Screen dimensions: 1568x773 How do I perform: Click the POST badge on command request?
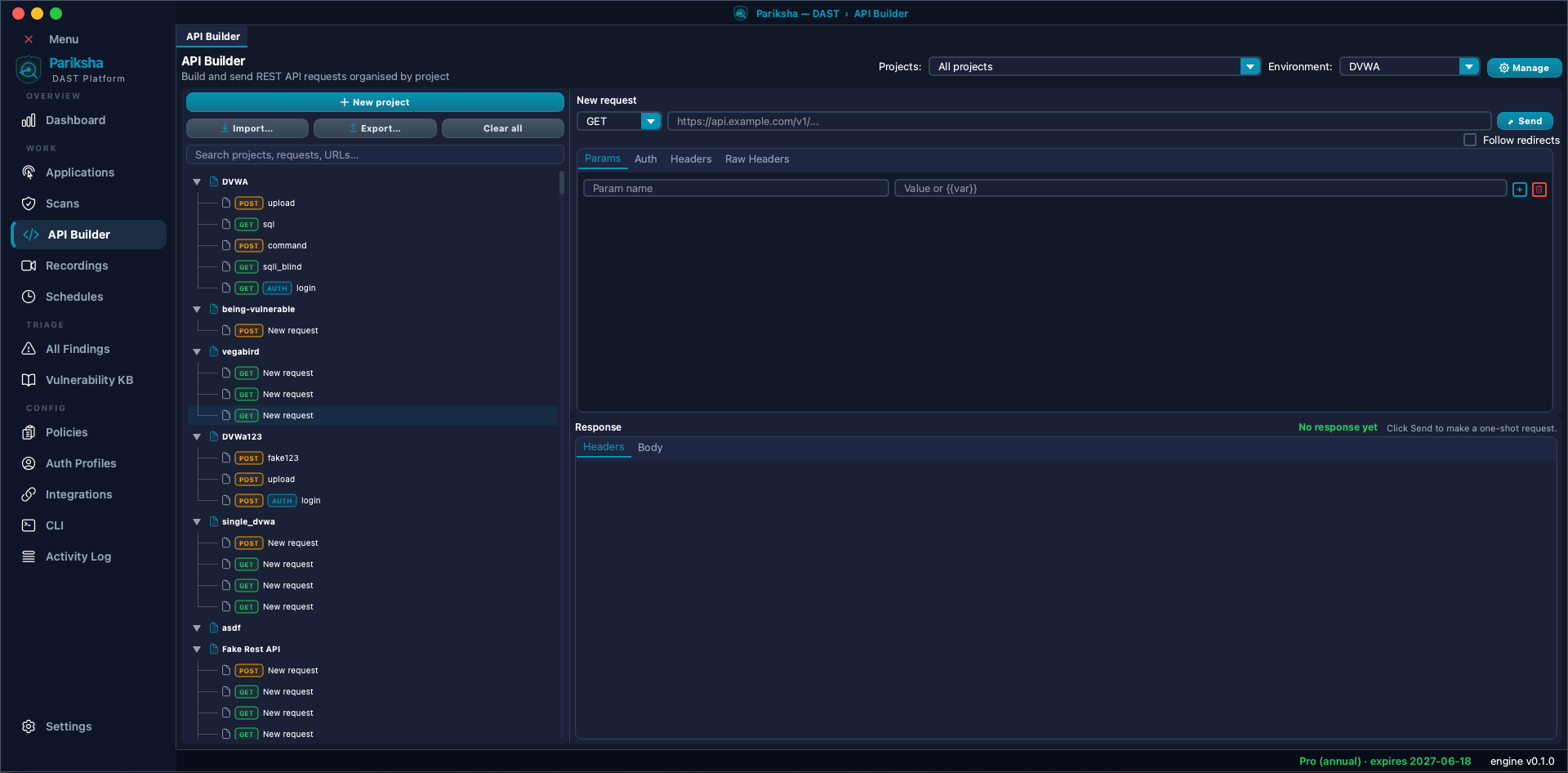coord(249,245)
